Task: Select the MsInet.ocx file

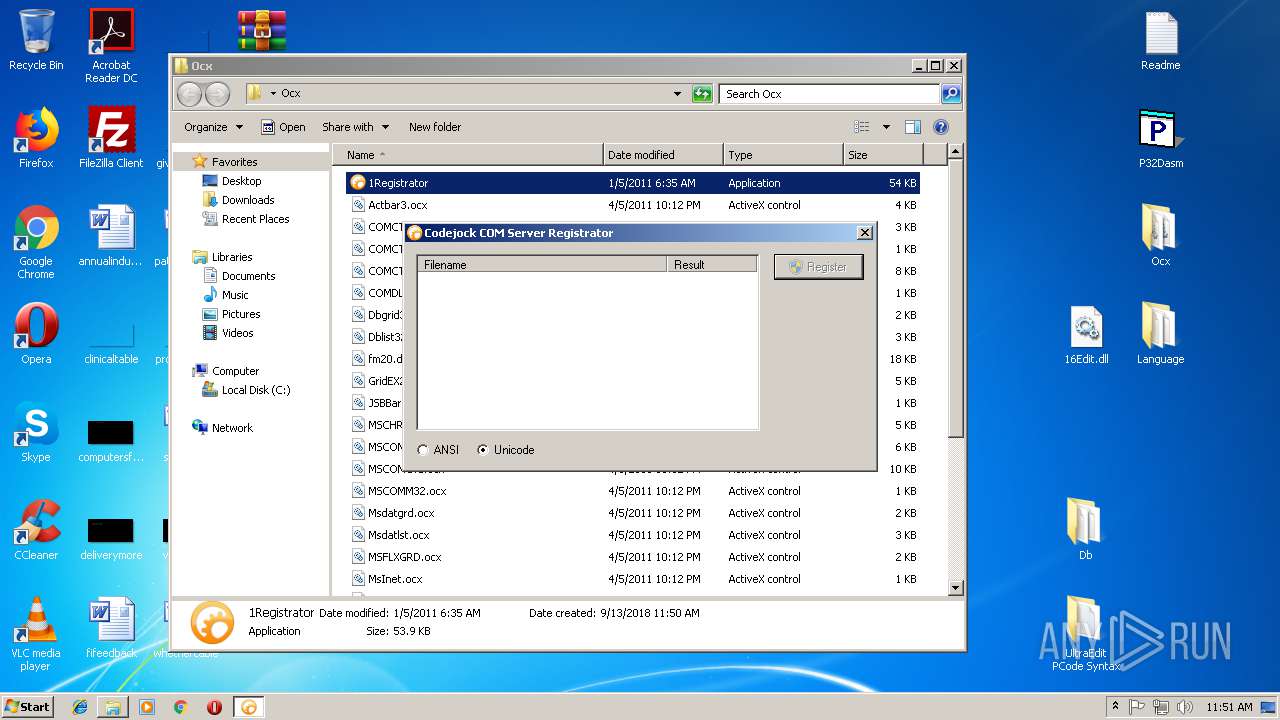Action: click(632, 579)
